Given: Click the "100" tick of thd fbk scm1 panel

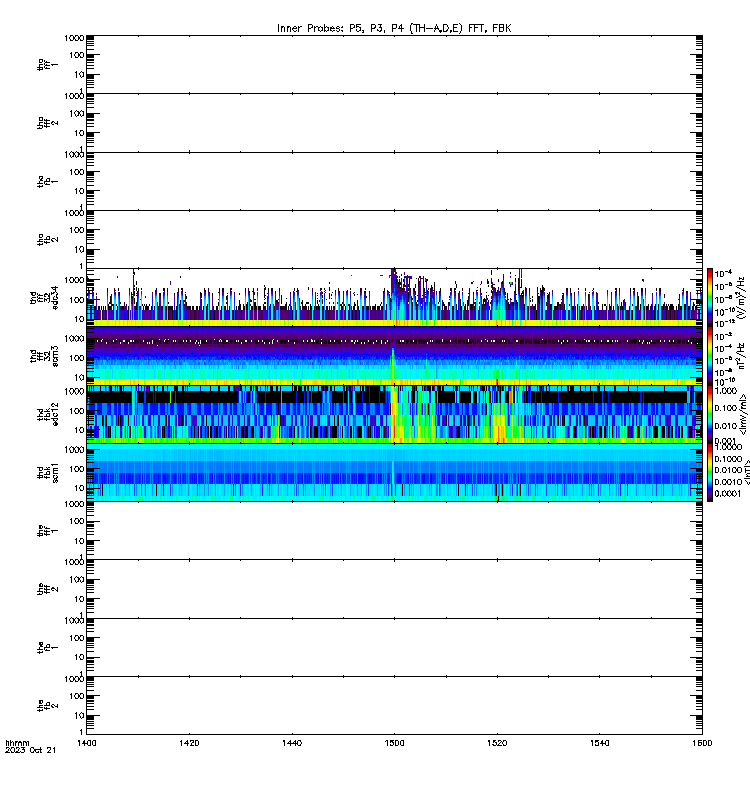Looking at the screenshot, I should [77, 469].
